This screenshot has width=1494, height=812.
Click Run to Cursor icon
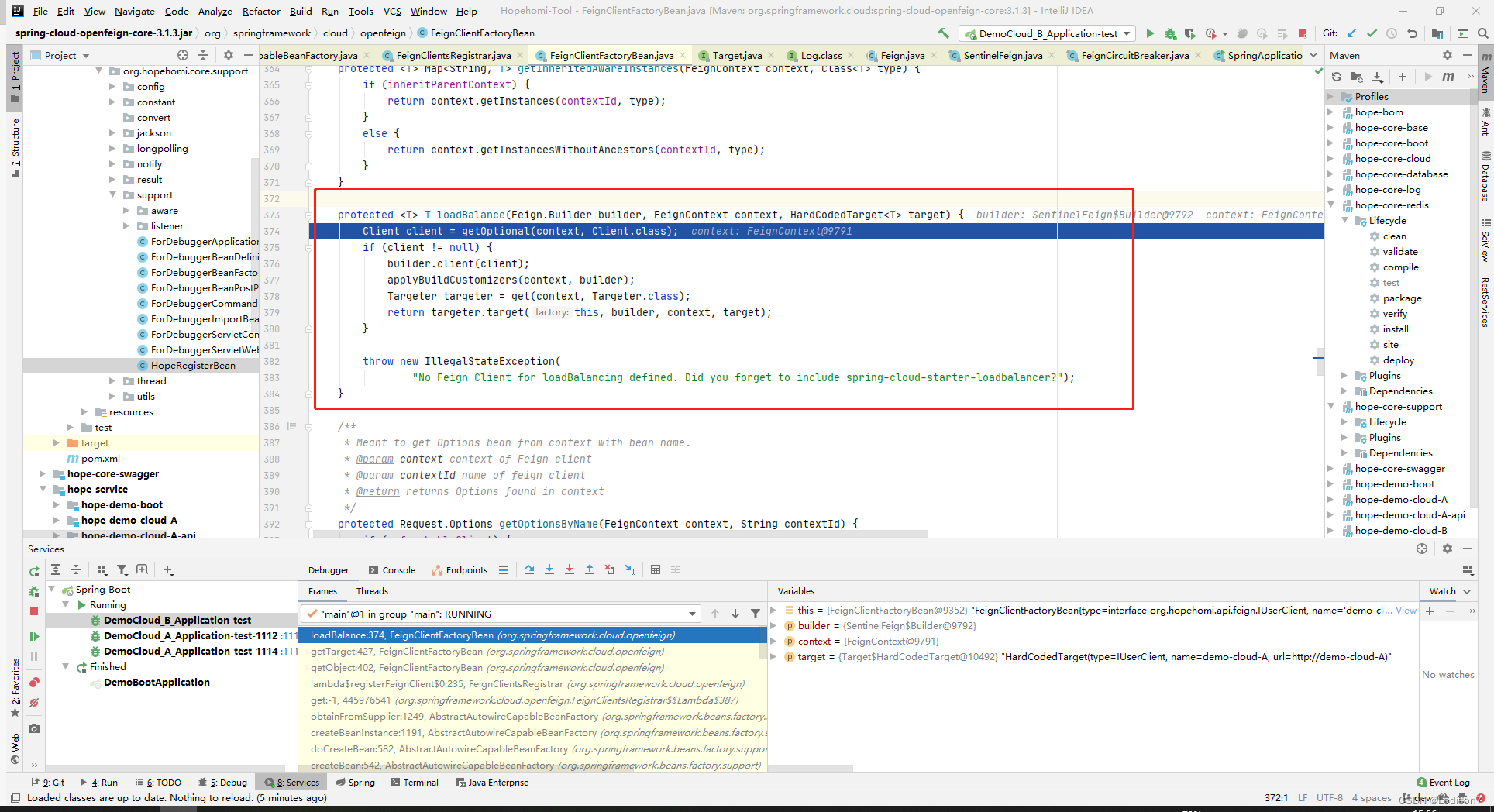click(x=630, y=569)
